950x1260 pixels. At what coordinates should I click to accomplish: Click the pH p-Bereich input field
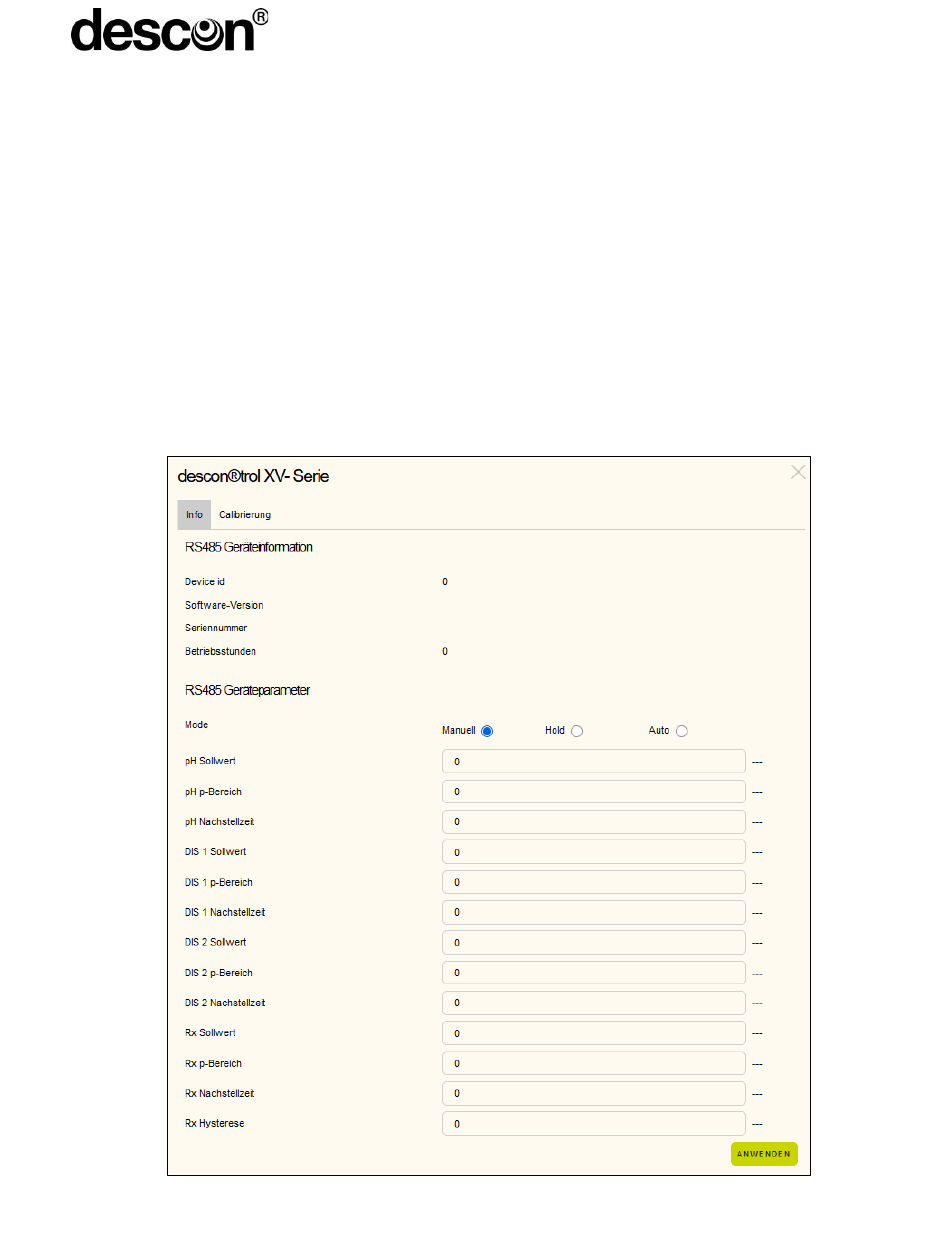coord(594,792)
